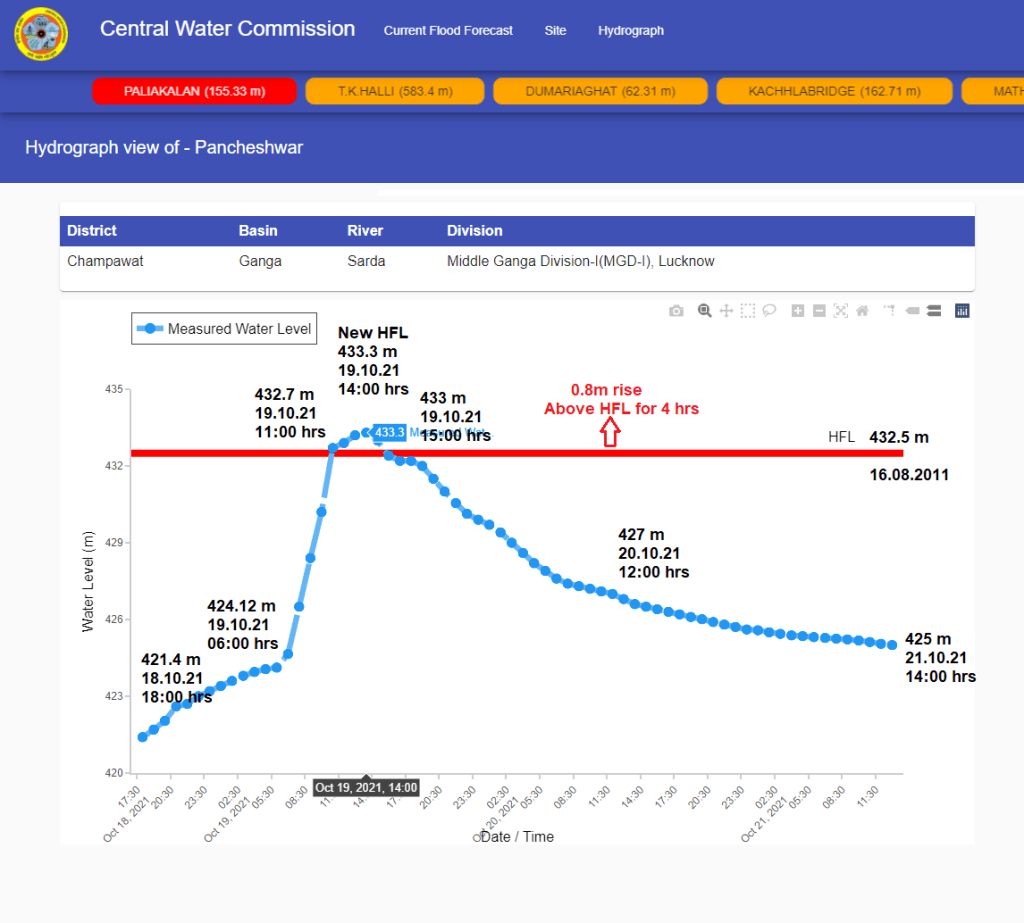Toggle Measured Water Level legend entry

[225, 329]
